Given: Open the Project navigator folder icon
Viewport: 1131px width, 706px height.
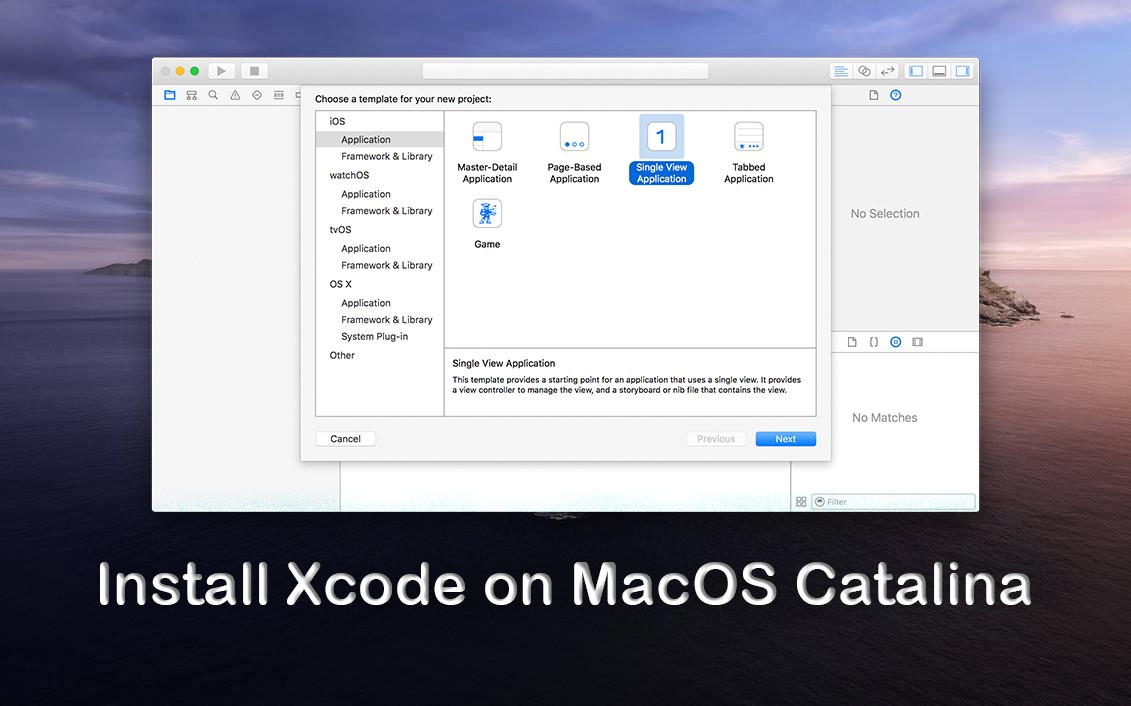Looking at the screenshot, I should 170,95.
